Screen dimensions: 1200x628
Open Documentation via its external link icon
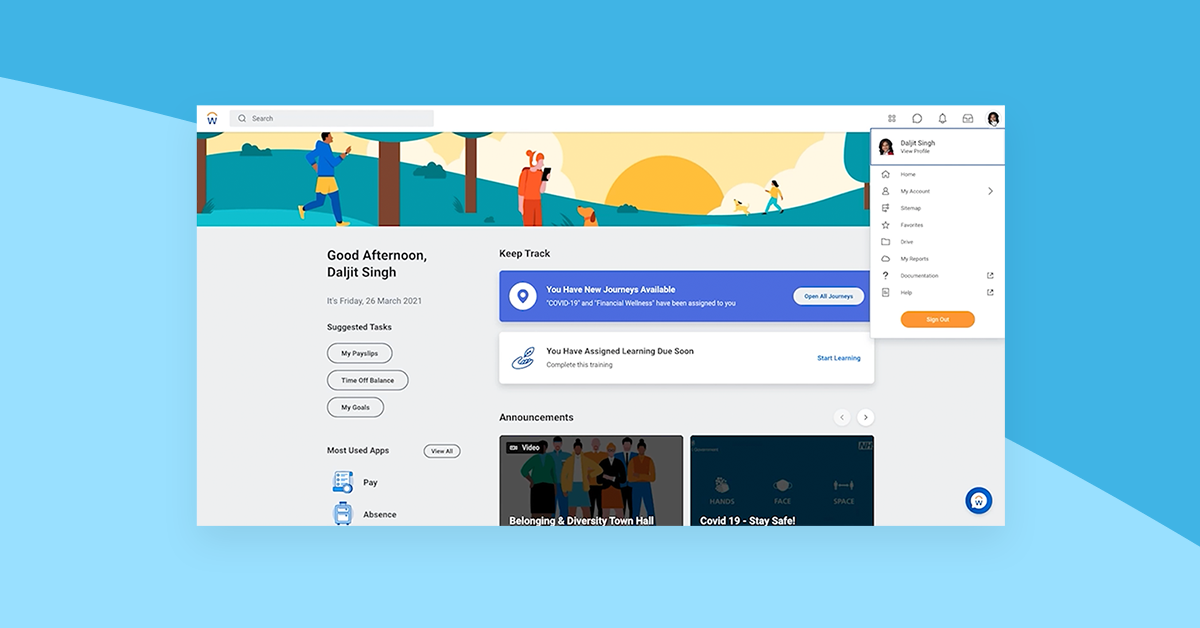[989, 275]
